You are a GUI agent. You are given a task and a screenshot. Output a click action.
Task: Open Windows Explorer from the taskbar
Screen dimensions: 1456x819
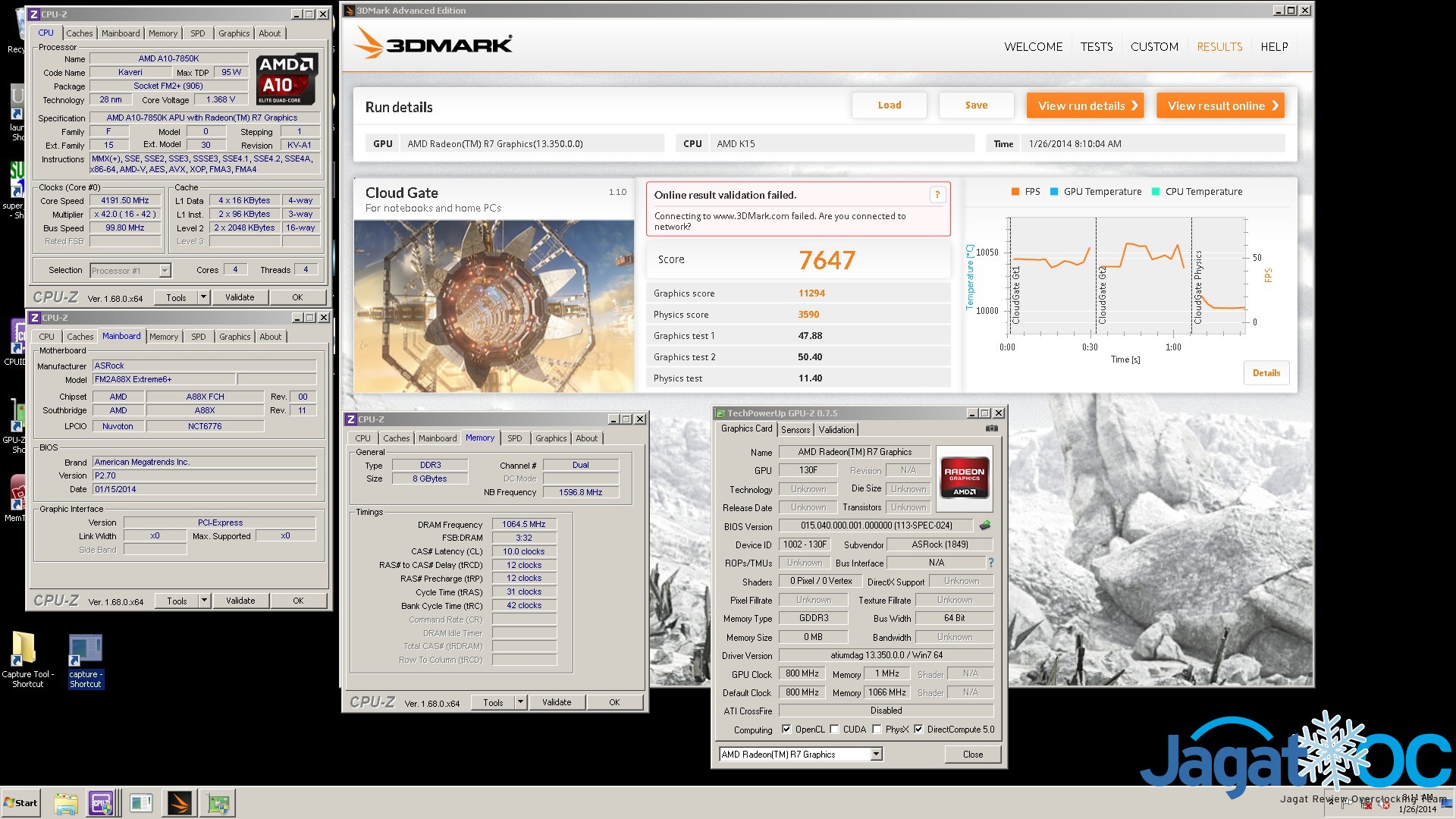[65, 803]
